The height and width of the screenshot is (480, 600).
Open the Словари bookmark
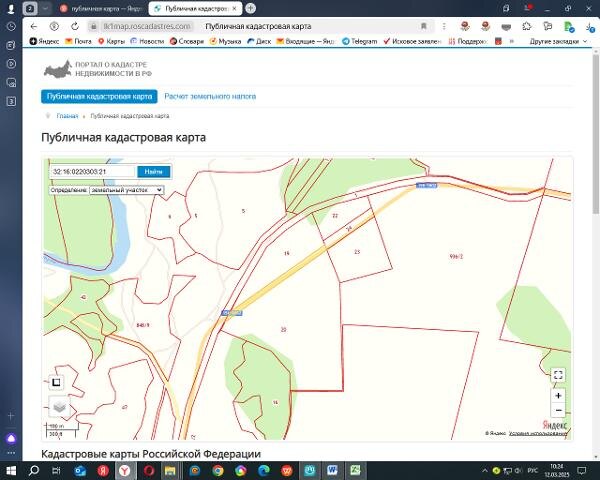[x=187, y=41]
